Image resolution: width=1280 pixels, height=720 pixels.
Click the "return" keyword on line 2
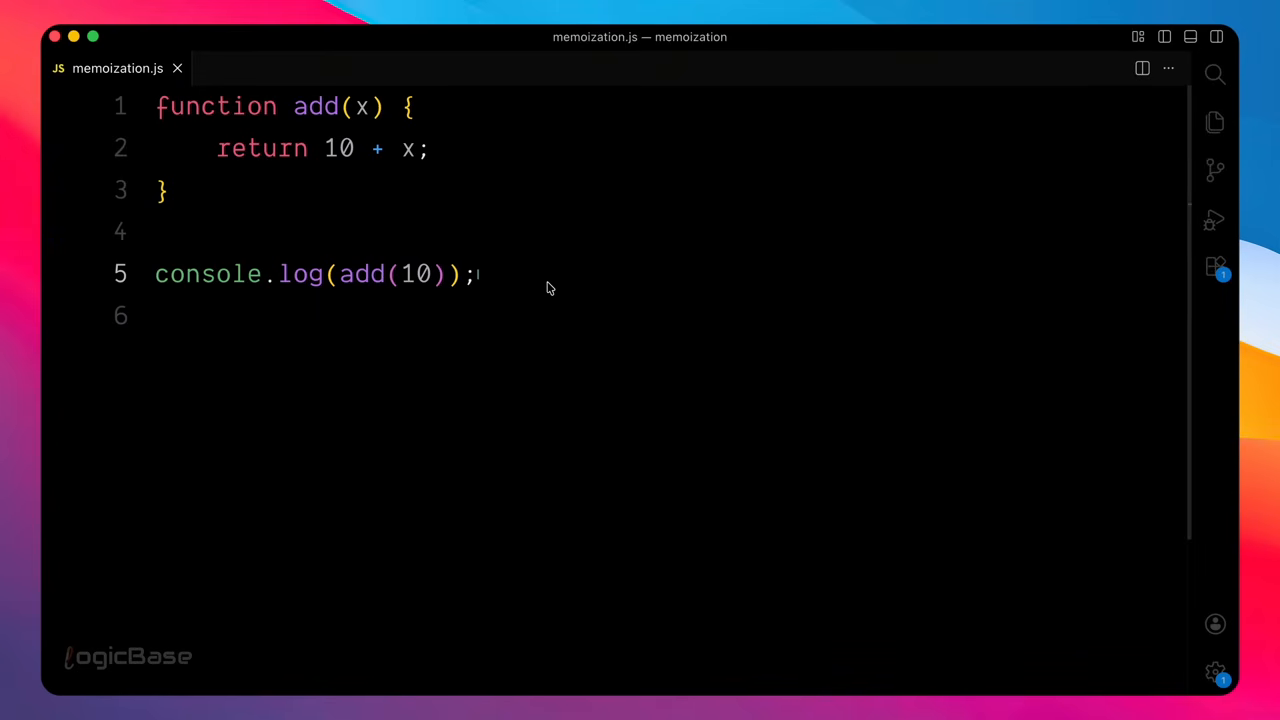(x=262, y=148)
